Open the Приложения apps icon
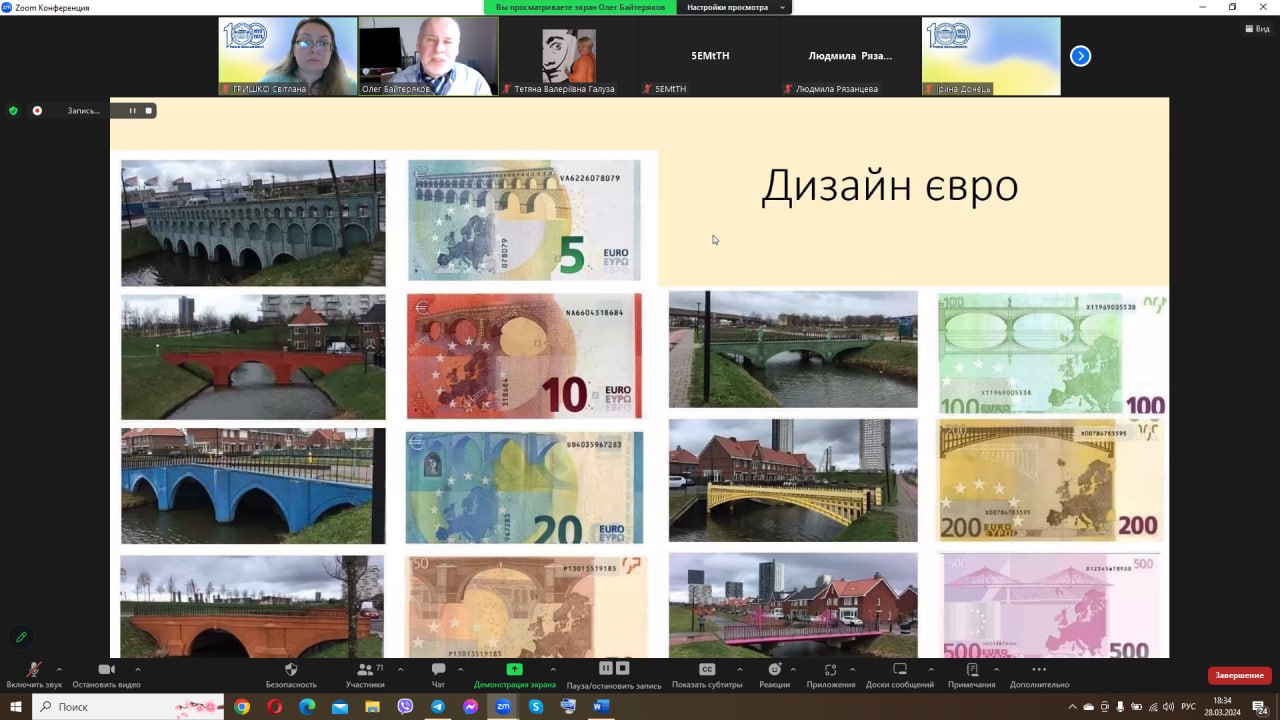Viewport: 1280px width, 720px height. [x=830, y=670]
